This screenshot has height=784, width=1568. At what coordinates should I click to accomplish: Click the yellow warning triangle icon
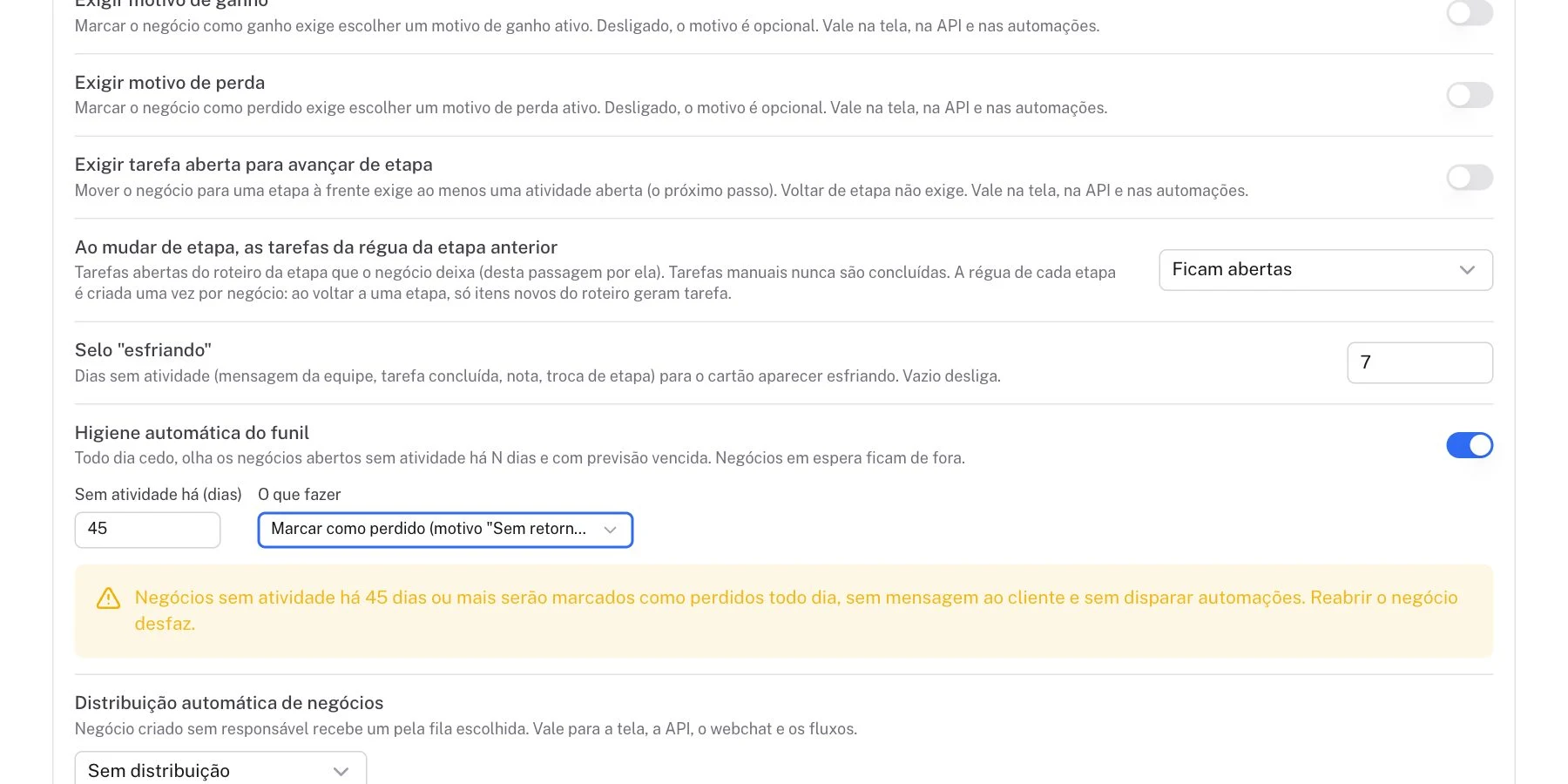coord(108,598)
